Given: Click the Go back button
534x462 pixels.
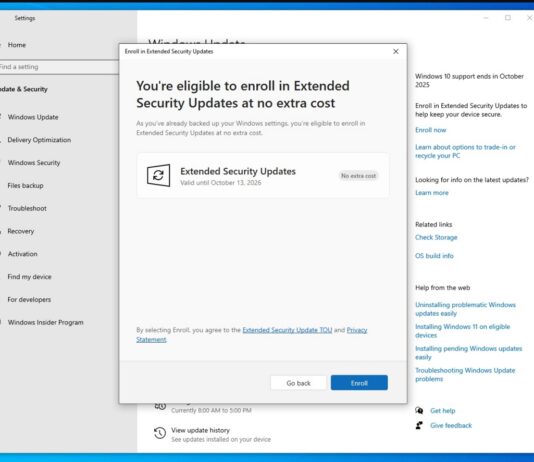Looking at the screenshot, I should pyautogui.click(x=298, y=383).
